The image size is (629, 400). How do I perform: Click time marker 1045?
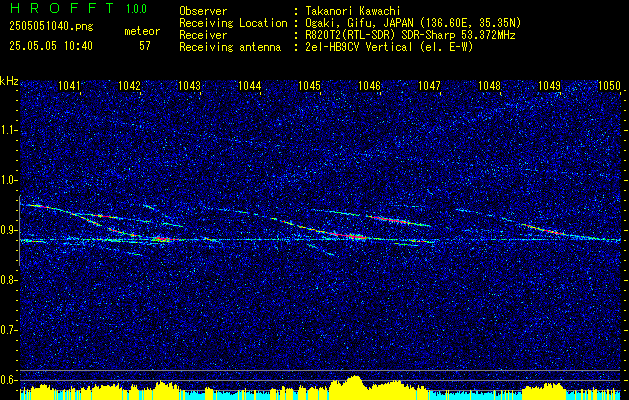pyautogui.click(x=310, y=85)
